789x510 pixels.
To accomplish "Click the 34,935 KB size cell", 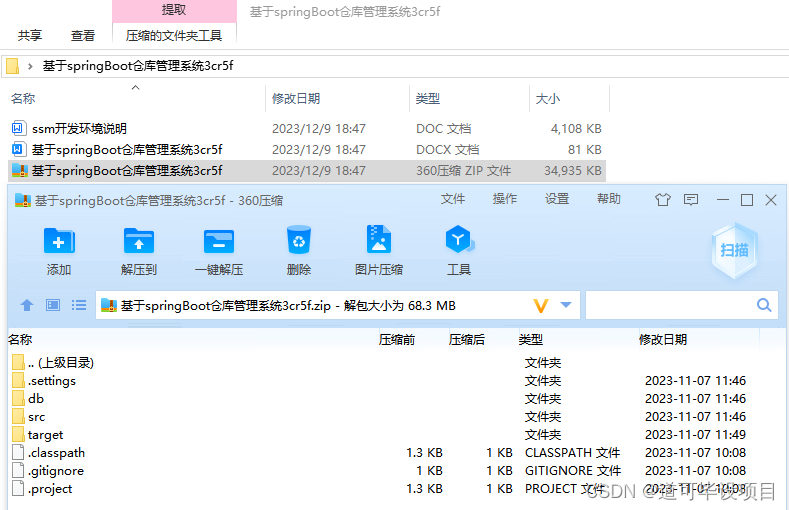I will [573, 171].
